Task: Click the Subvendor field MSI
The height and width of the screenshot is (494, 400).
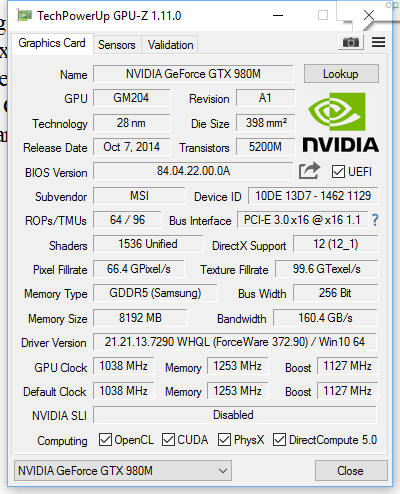Action: click(x=139, y=196)
